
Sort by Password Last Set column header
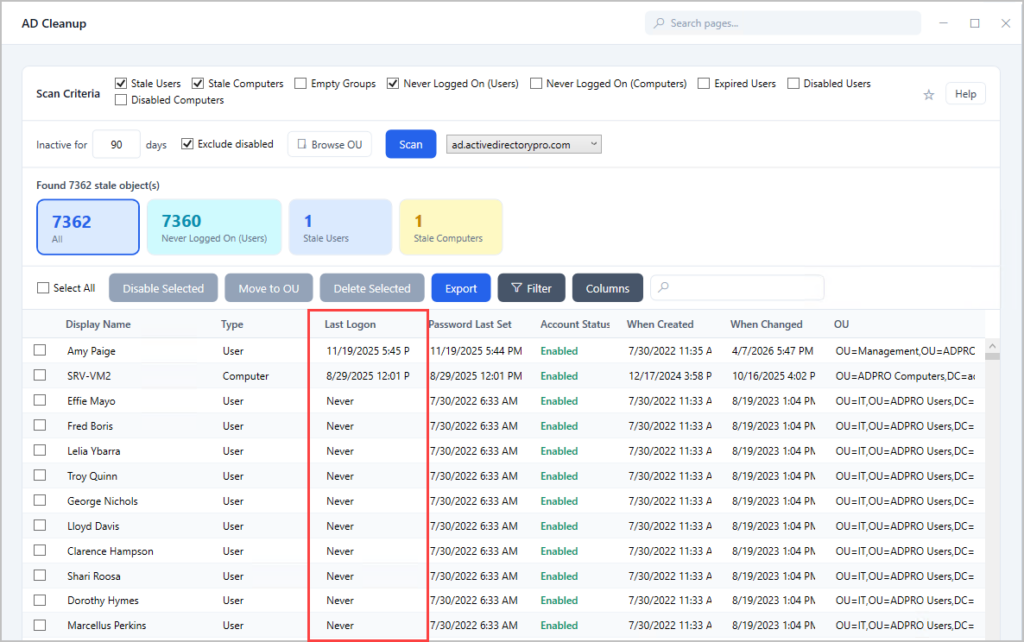[470, 324]
